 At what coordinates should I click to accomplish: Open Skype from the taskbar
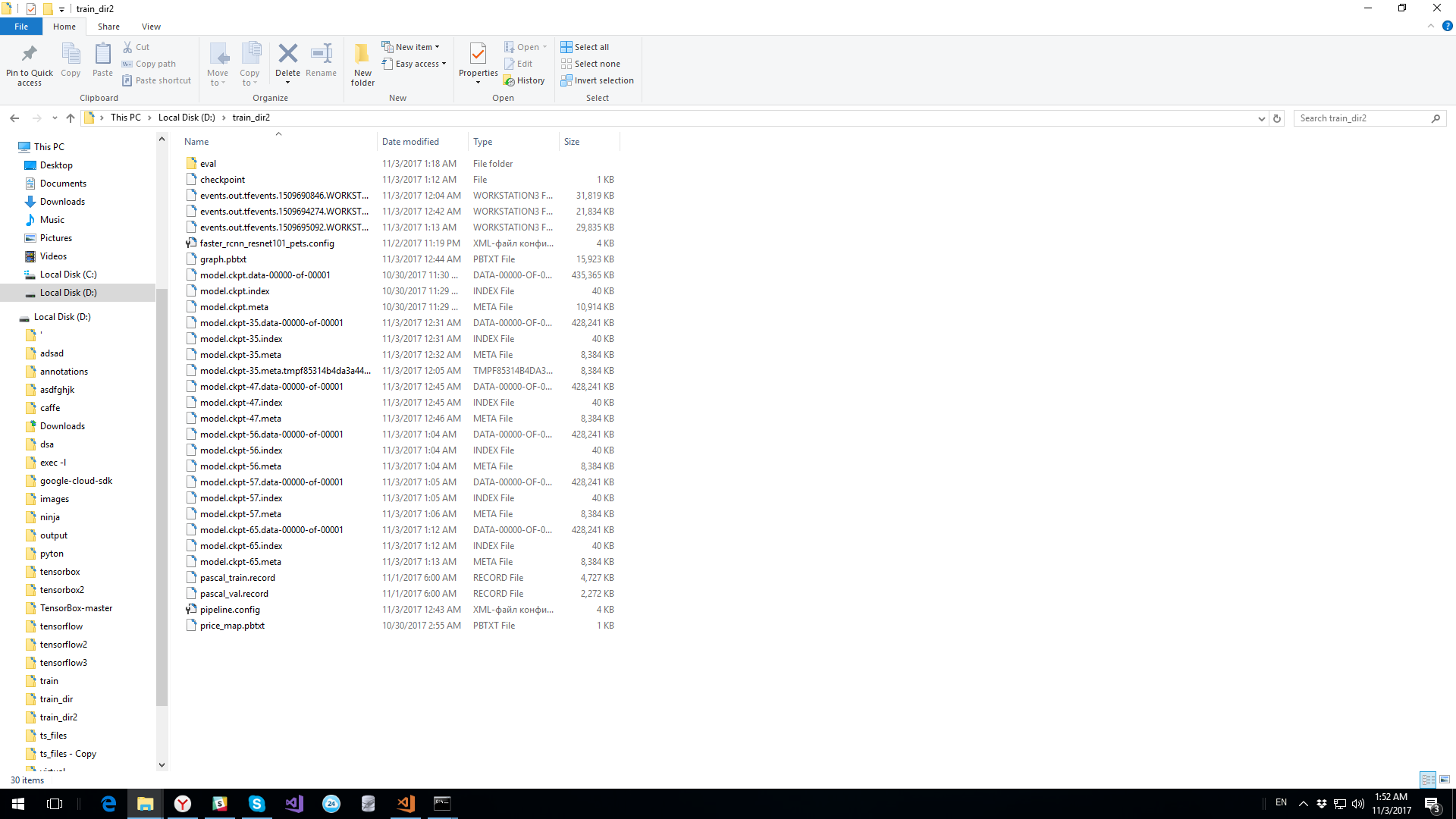(x=257, y=804)
